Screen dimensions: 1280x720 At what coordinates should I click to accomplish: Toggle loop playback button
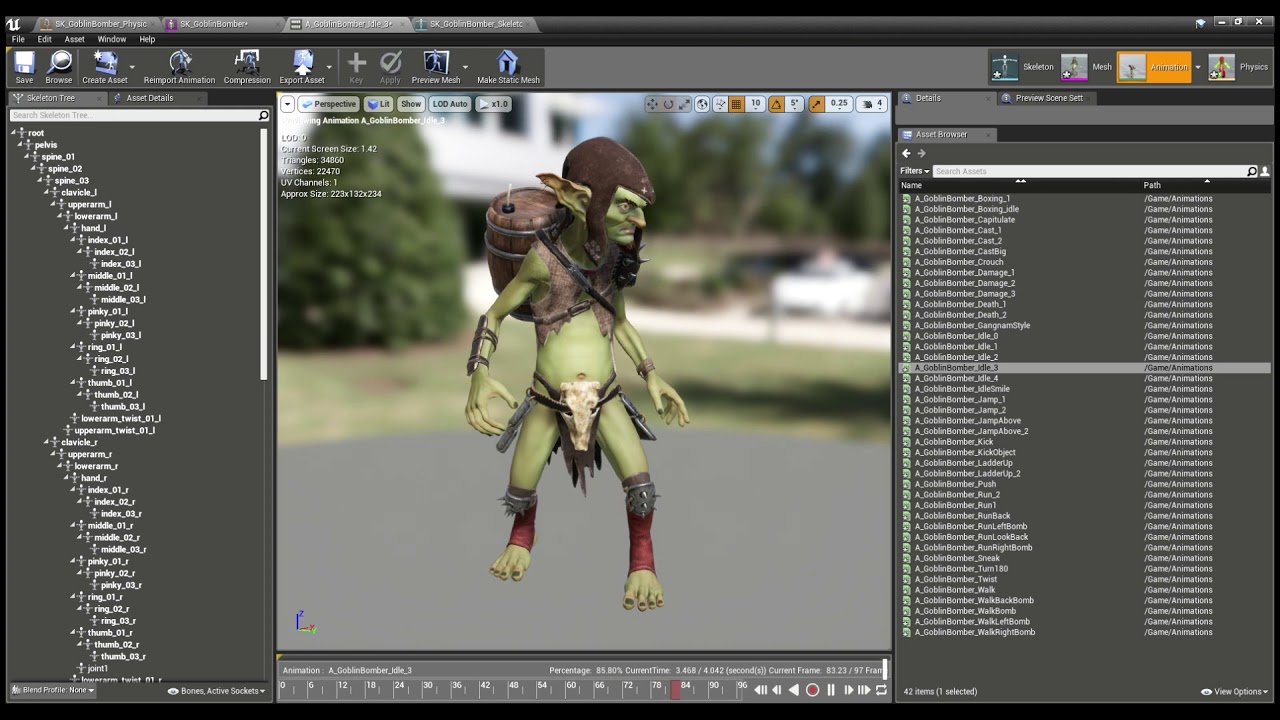pos(881,690)
